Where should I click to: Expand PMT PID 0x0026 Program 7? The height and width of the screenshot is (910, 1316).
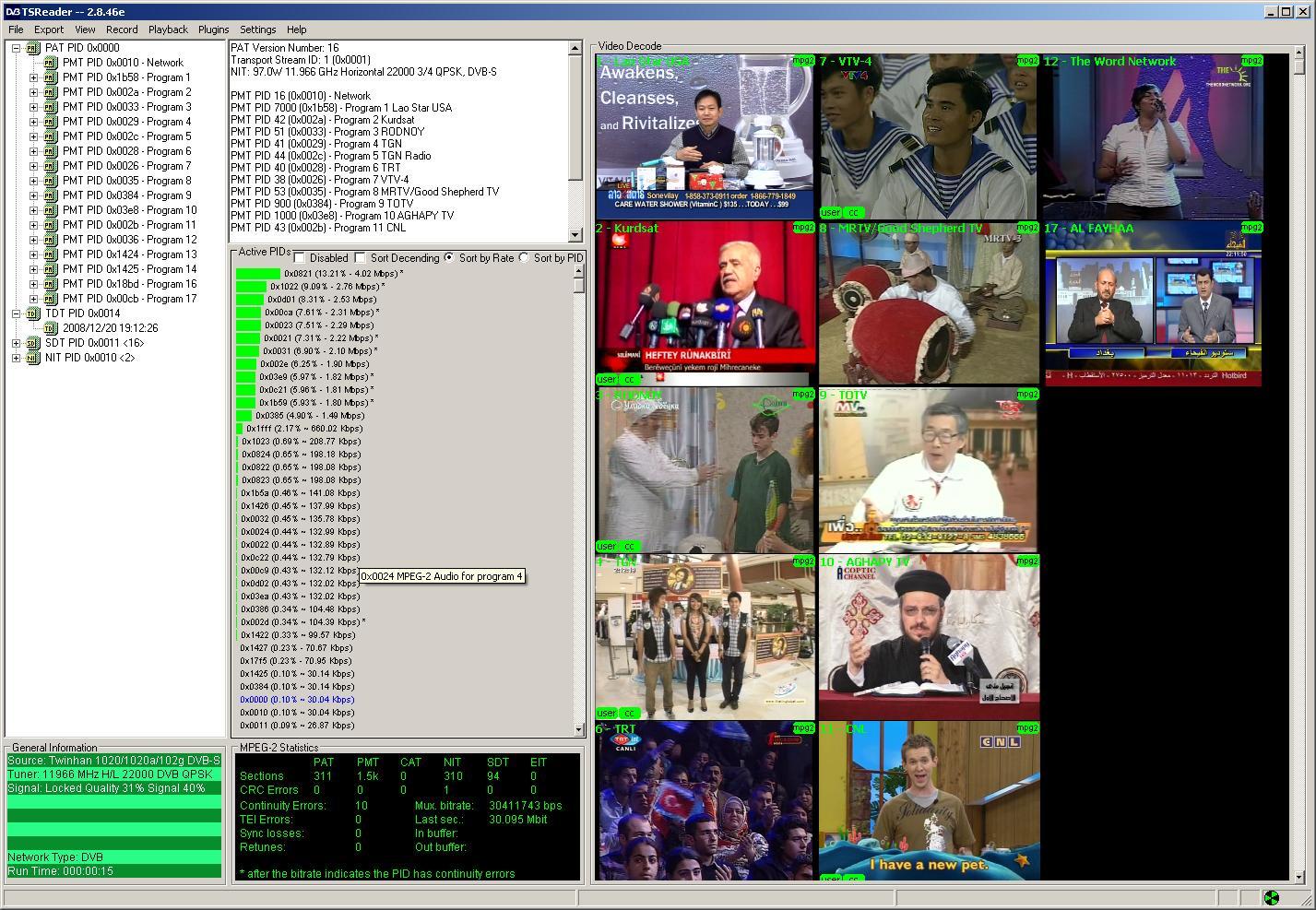coord(33,166)
